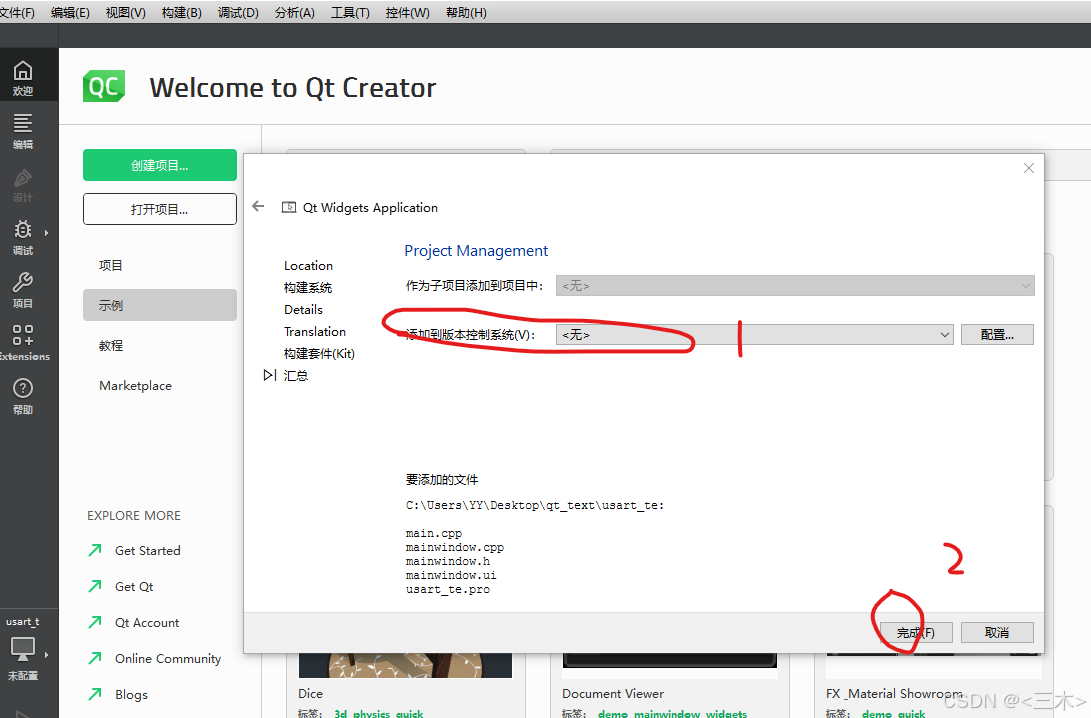The height and width of the screenshot is (718, 1091).
Task: Open the version control system dropdown
Action: point(754,335)
